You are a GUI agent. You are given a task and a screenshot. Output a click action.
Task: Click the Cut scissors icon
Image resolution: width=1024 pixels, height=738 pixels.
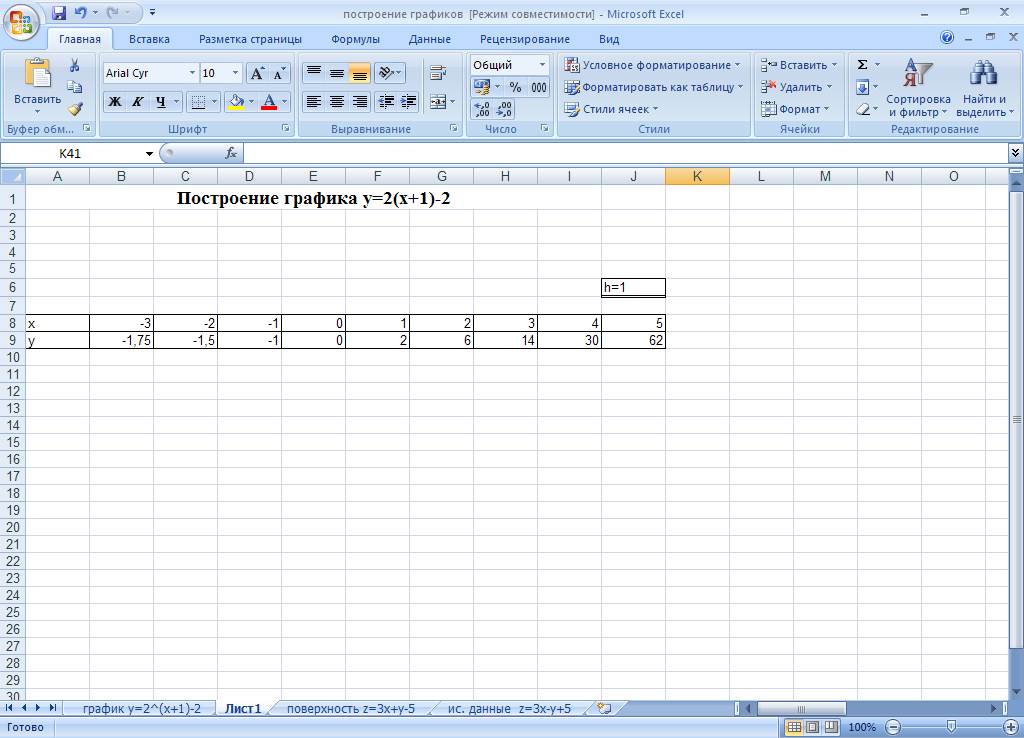click(x=75, y=65)
